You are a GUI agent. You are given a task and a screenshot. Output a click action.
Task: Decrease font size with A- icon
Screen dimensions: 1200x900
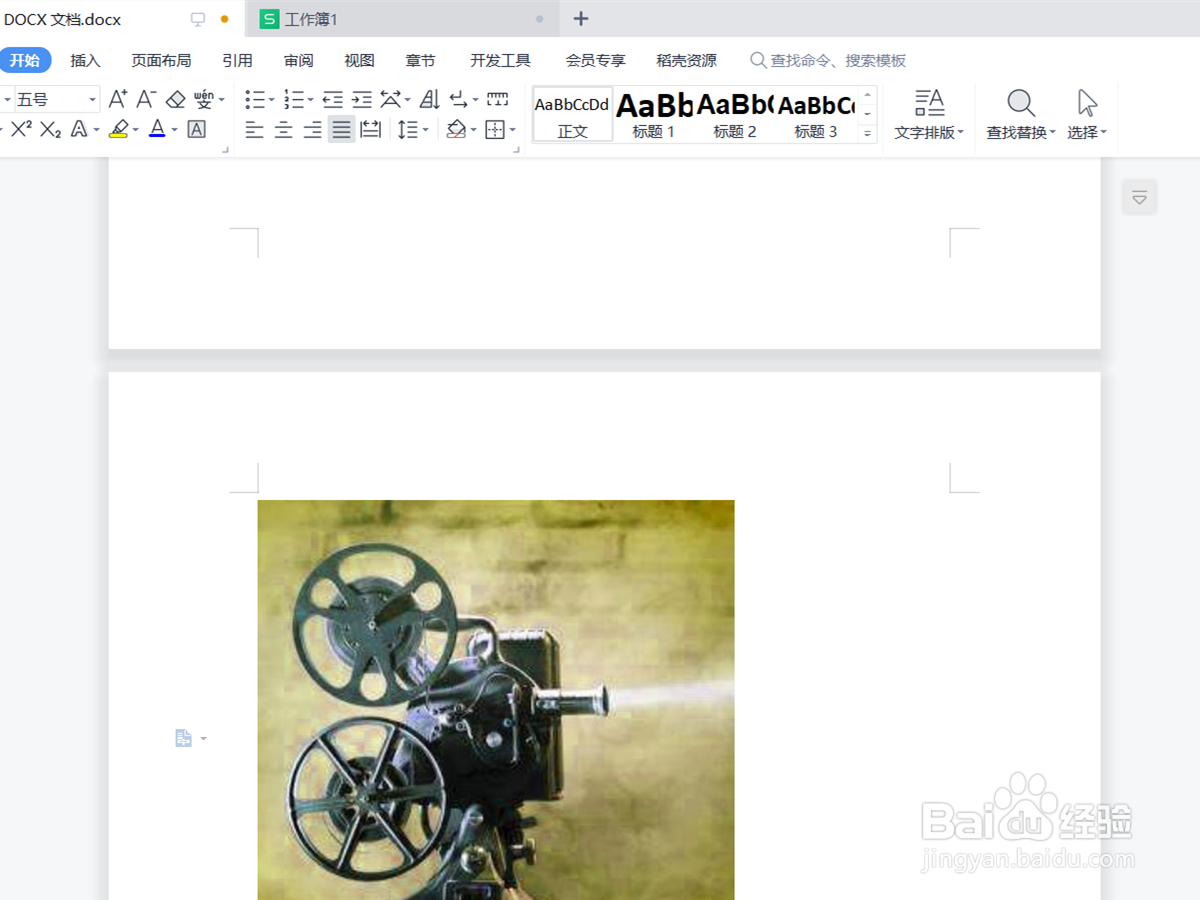pos(146,99)
